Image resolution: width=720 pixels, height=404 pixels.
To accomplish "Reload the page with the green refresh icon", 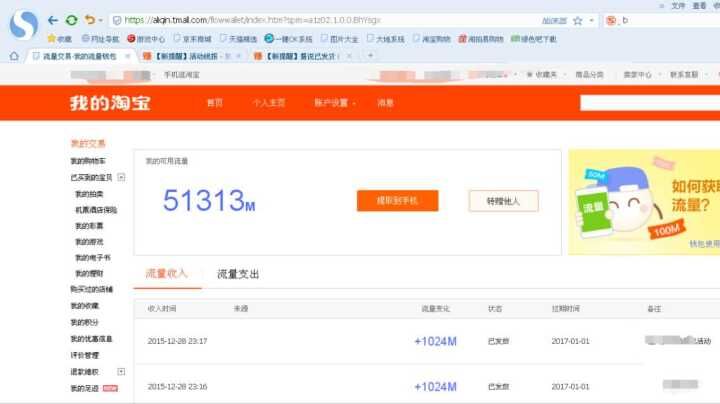I will (71, 20).
